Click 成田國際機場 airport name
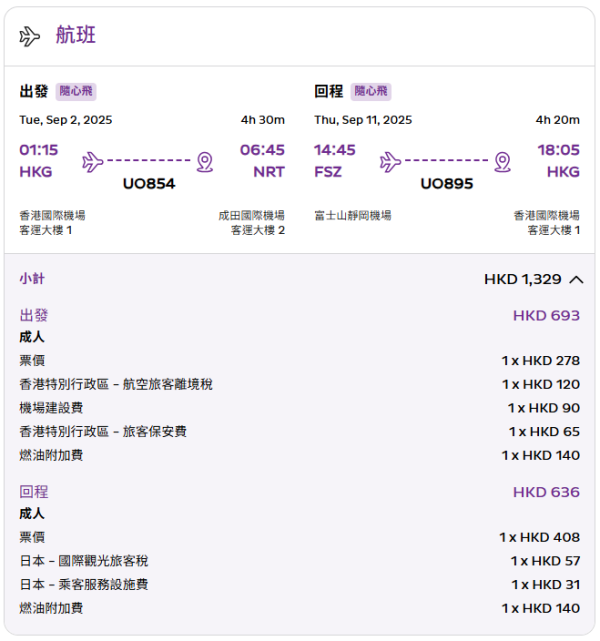Image resolution: width=600 pixels, height=641 pixels. [x=251, y=215]
